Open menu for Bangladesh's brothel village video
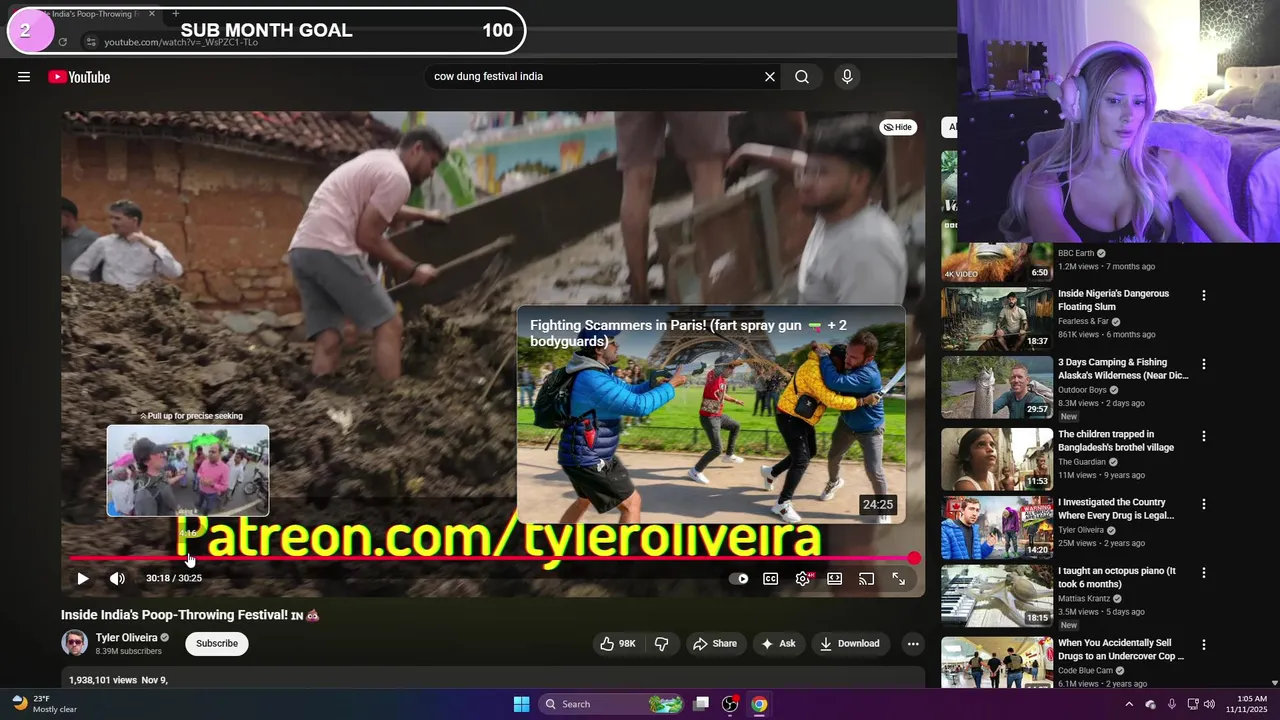1280x720 pixels. [1204, 436]
